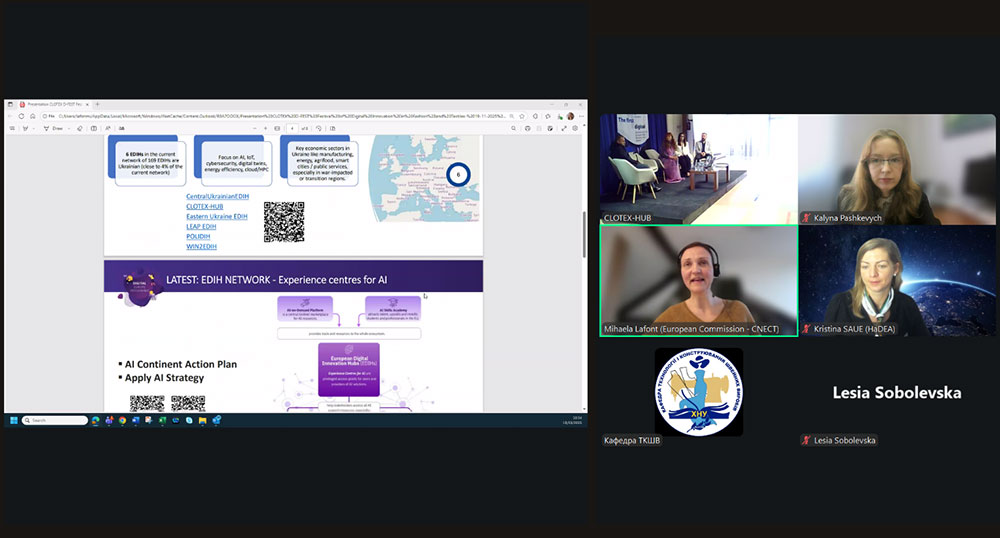Screen dimensions: 1000x538
Task: Click the PDF zoom in plus button
Action: 265,128
